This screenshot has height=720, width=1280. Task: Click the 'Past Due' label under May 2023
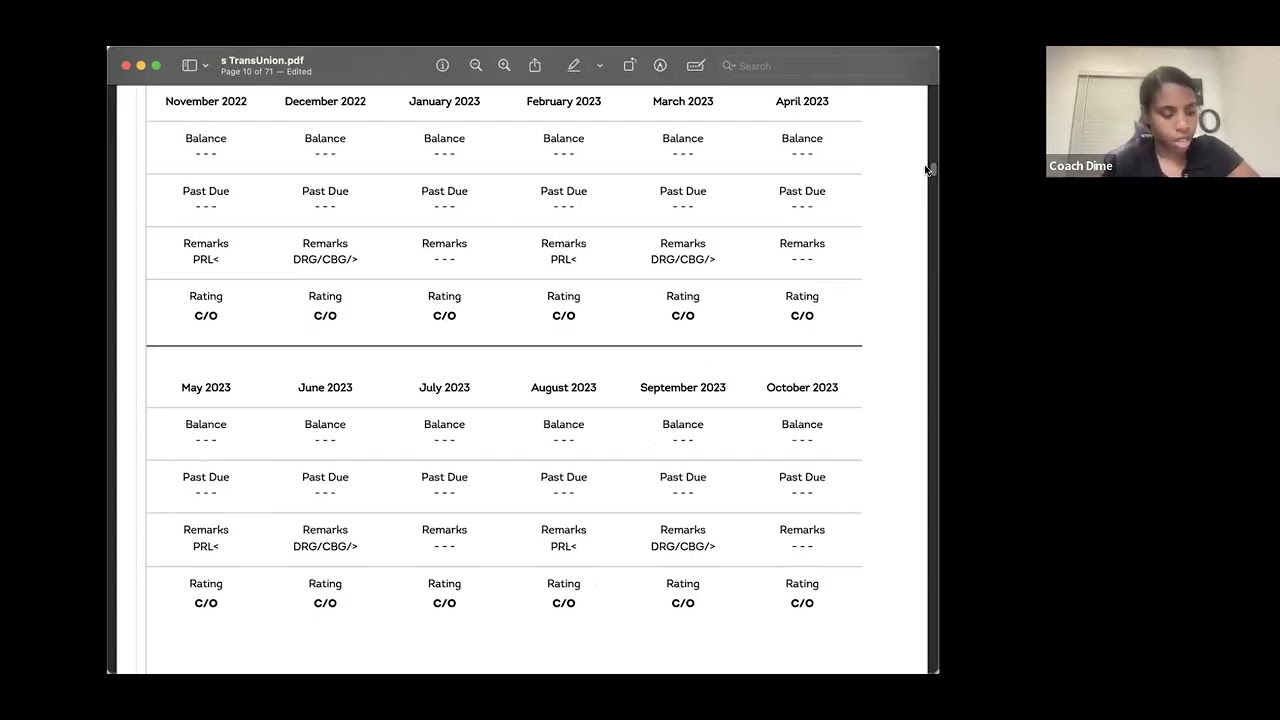[206, 477]
